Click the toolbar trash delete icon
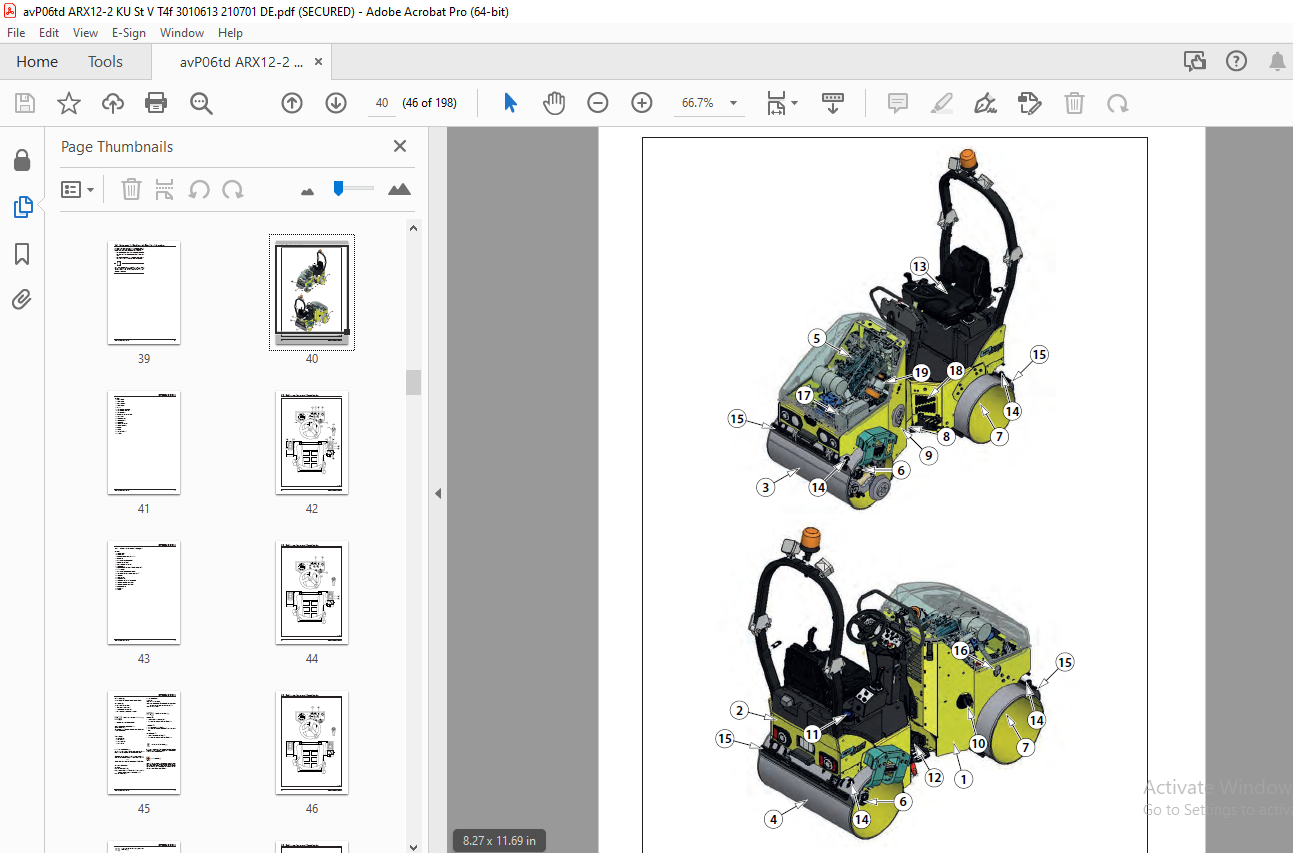The width and height of the screenshot is (1293, 853). [1074, 103]
